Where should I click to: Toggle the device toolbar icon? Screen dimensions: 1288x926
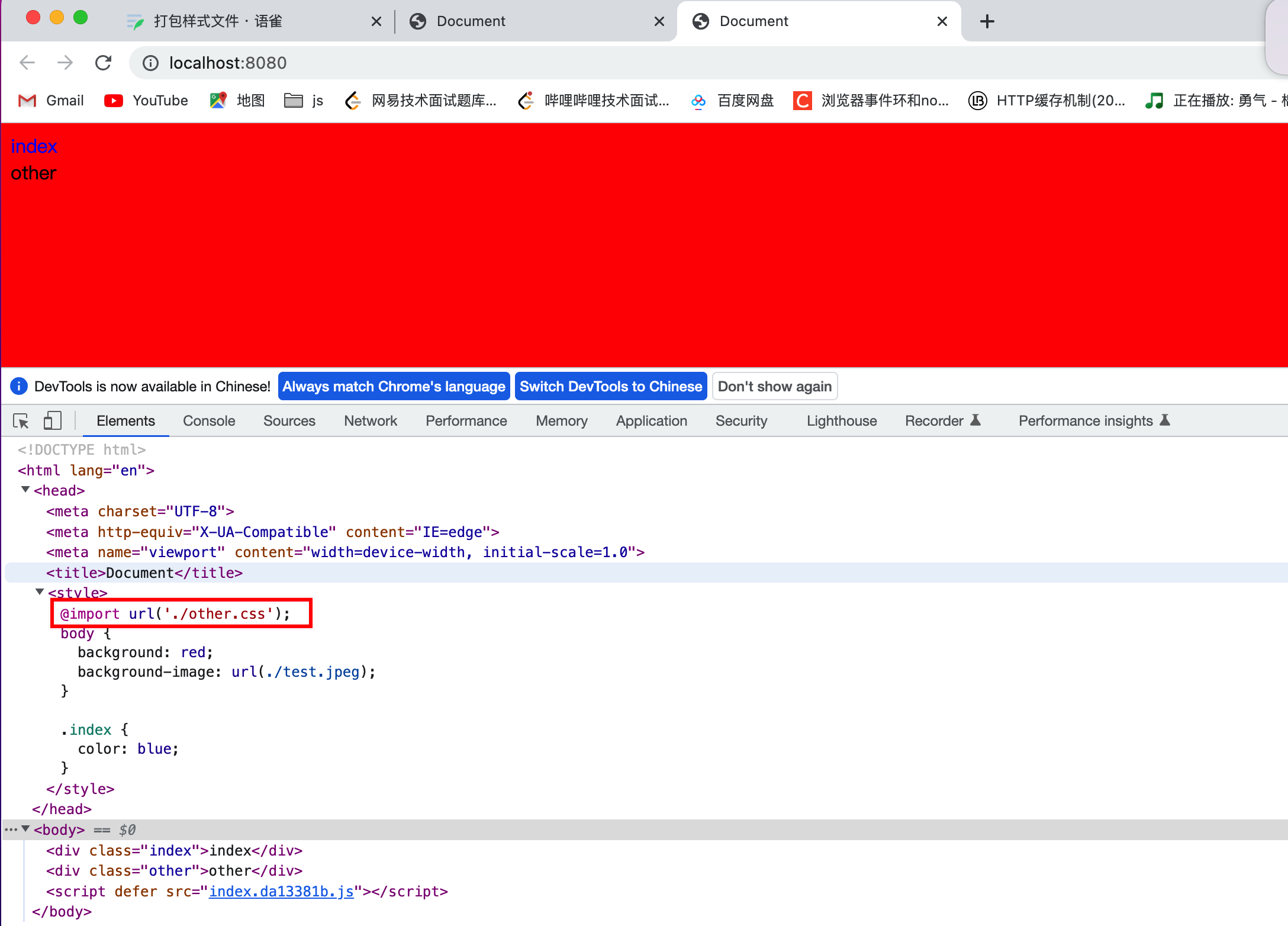[52, 421]
